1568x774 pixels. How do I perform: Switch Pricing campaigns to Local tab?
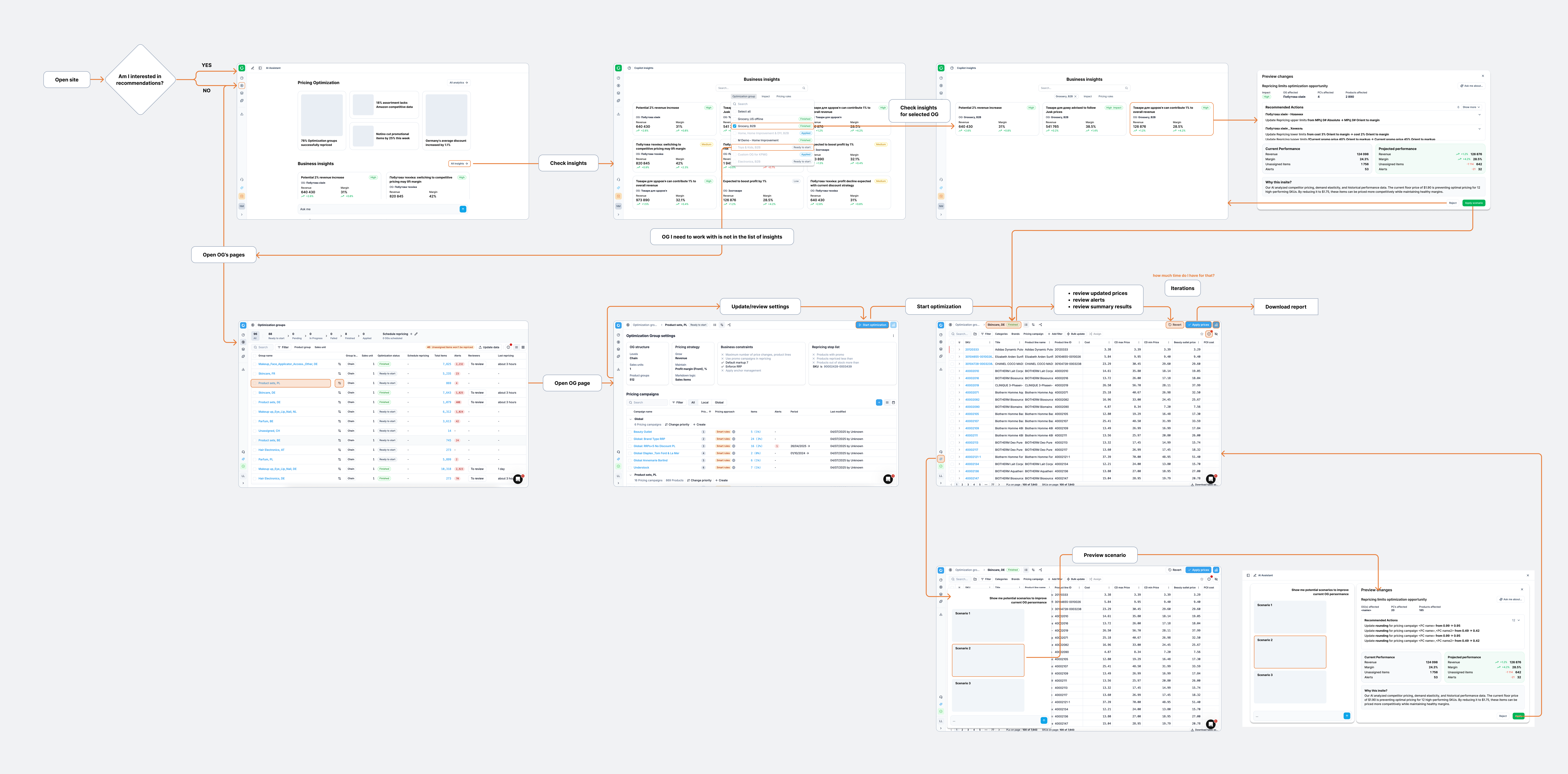coord(705,402)
